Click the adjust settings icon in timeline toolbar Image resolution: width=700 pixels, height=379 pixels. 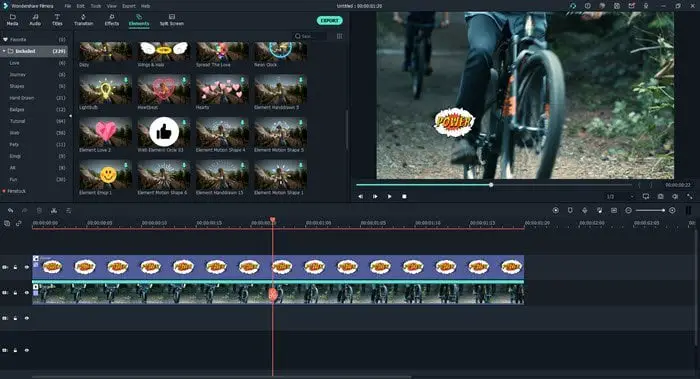[69, 211]
